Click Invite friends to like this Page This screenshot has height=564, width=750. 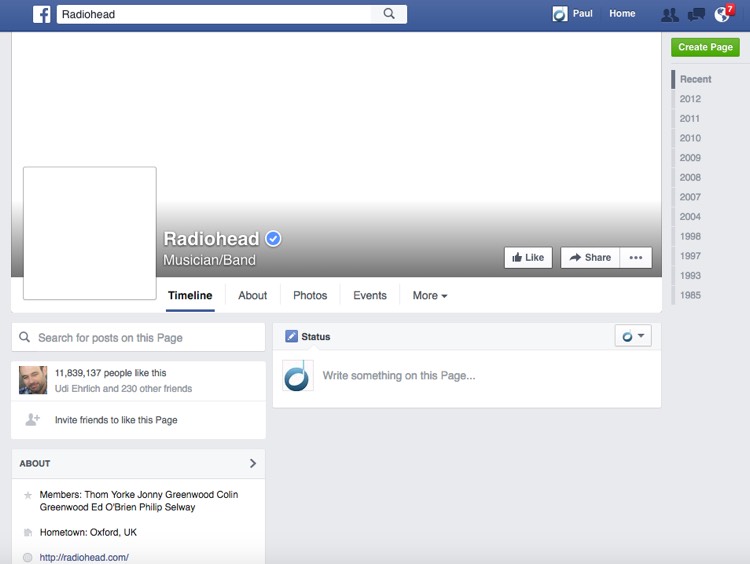coord(116,420)
